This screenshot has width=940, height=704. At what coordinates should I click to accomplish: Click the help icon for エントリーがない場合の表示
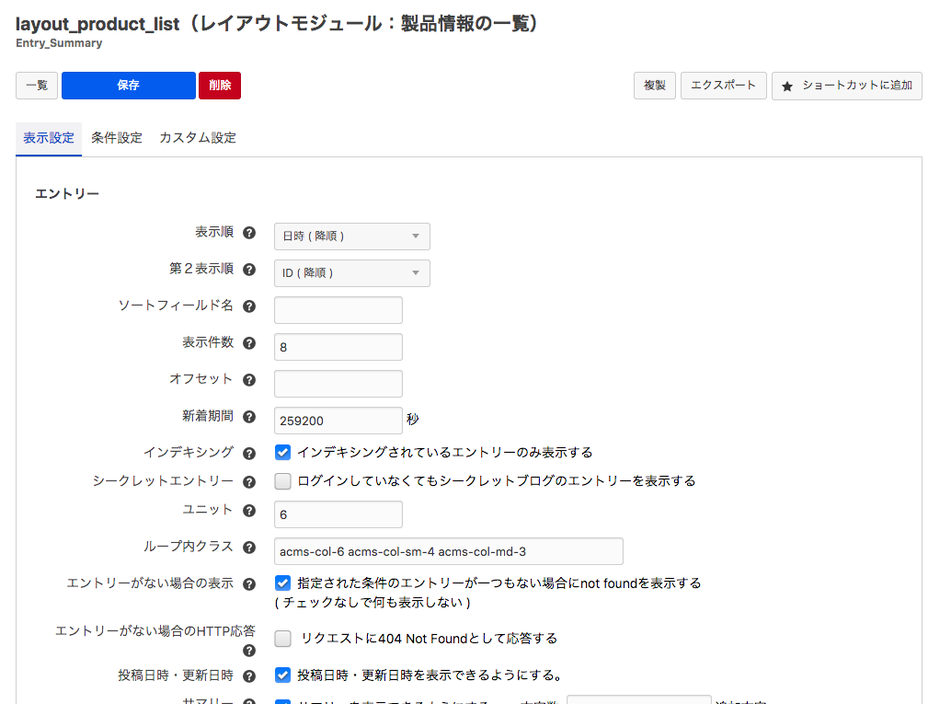249,583
